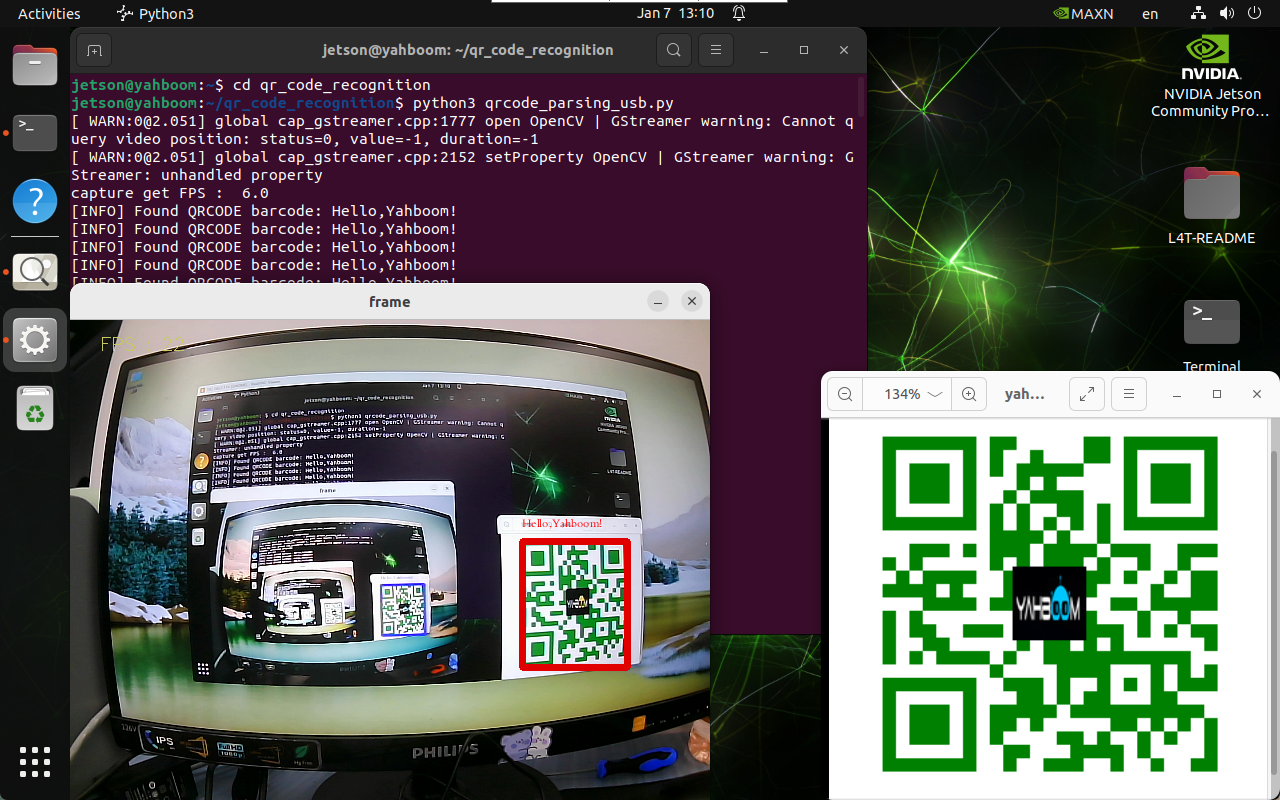The image size is (1280, 800).
Task: Open the Trash from the dock
Action: (35, 408)
